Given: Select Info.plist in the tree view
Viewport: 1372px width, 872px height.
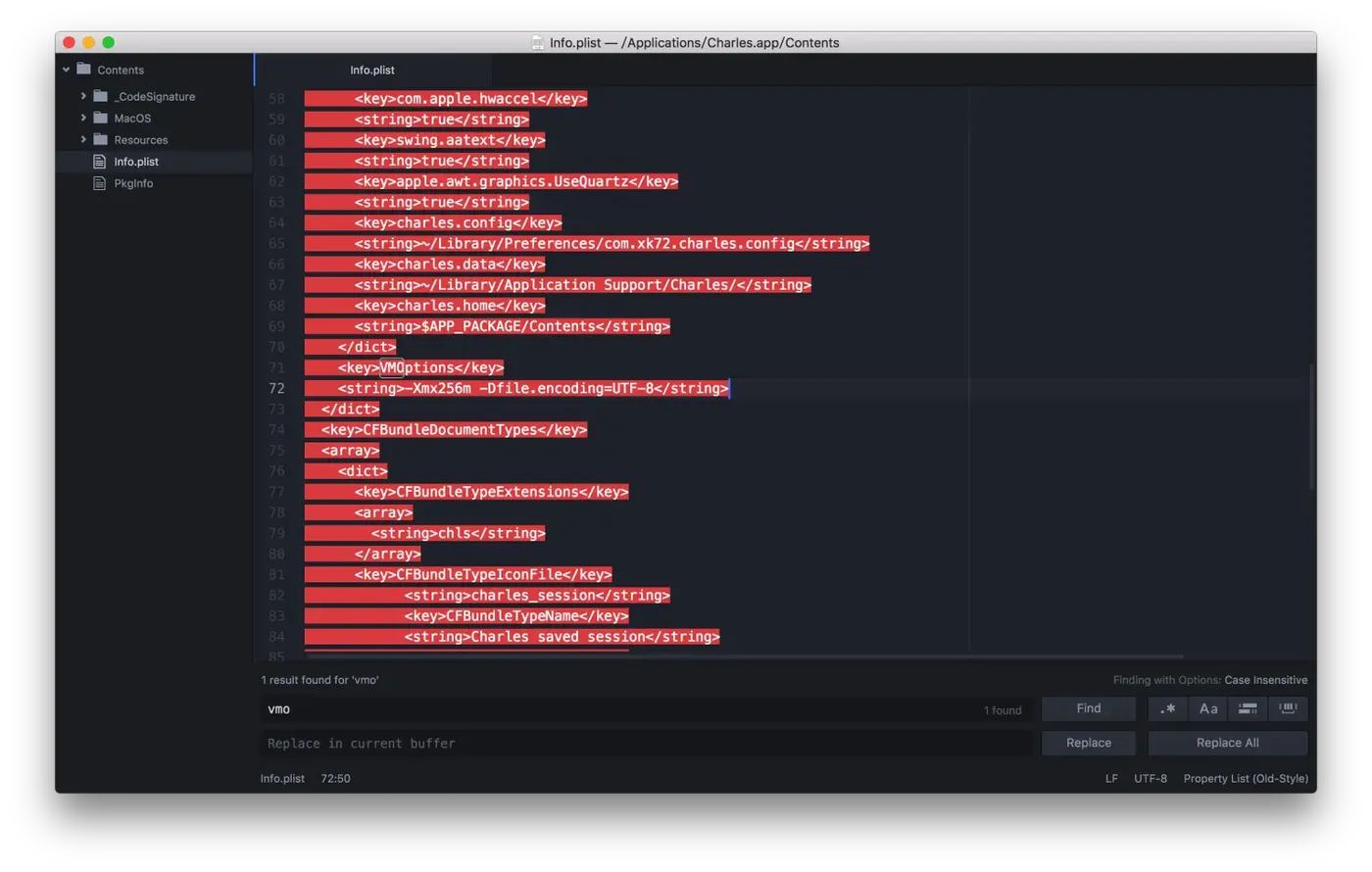Looking at the screenshot, I should [136, 162].
